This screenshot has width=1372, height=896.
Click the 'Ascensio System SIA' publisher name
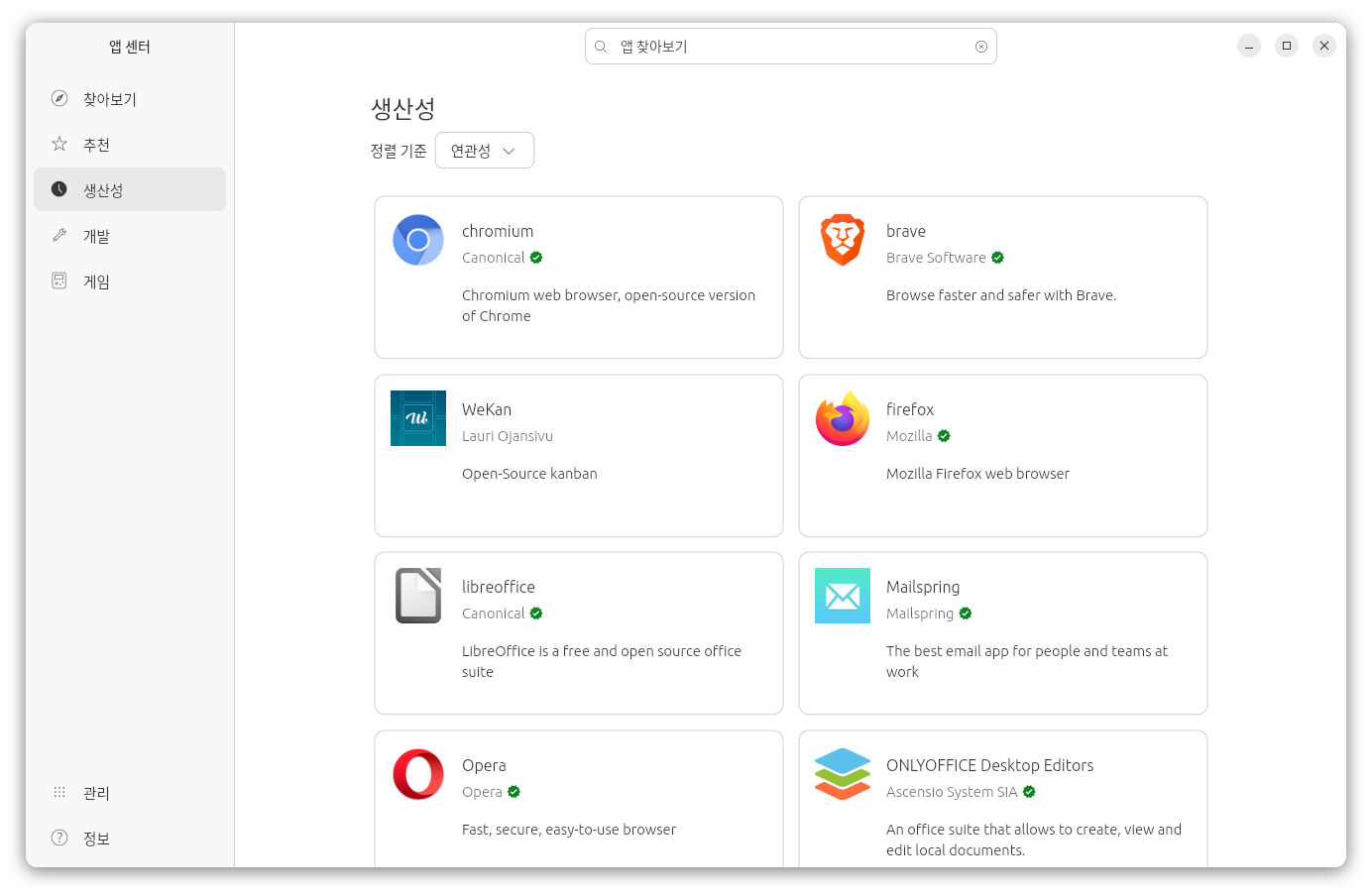coord(952,792)
